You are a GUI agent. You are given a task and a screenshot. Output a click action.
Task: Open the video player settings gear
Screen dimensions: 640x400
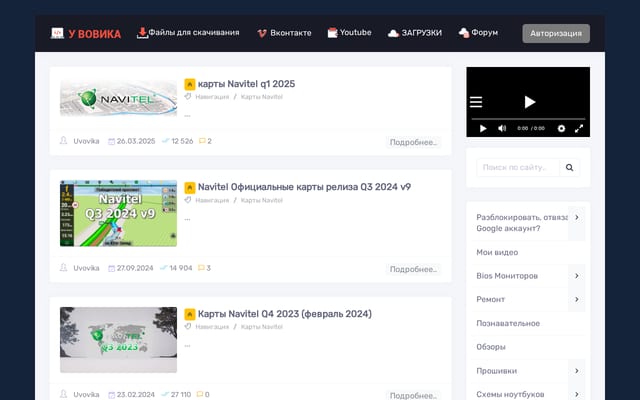(x=561, y=129)
